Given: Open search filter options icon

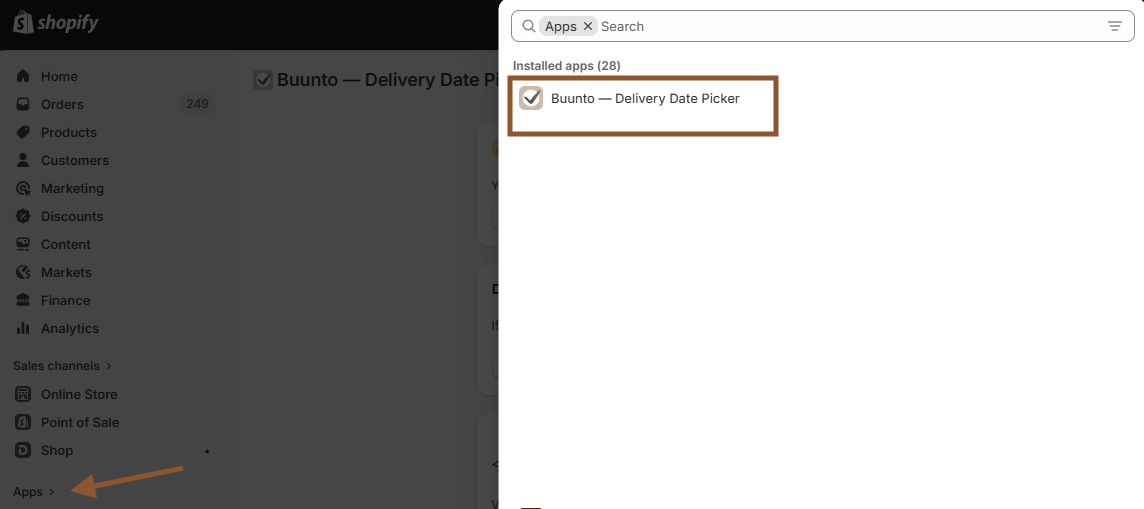Looking at the screenshot, I should click(x=1115, y=26).
